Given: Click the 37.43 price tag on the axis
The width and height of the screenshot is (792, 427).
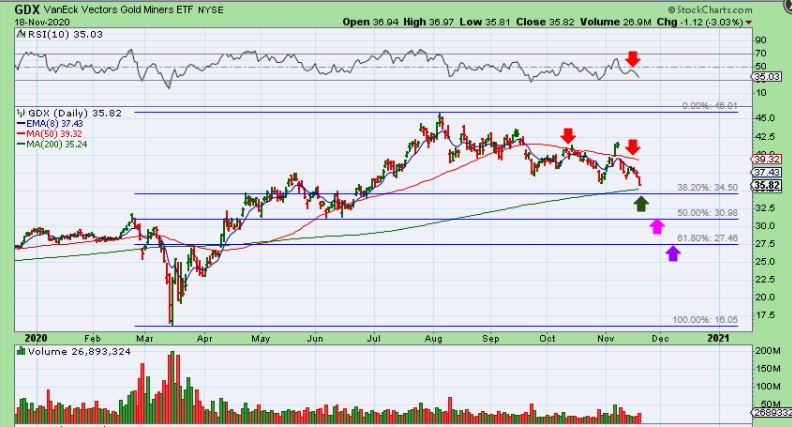Looking at the screenshot, I should [x=767, y=173].
